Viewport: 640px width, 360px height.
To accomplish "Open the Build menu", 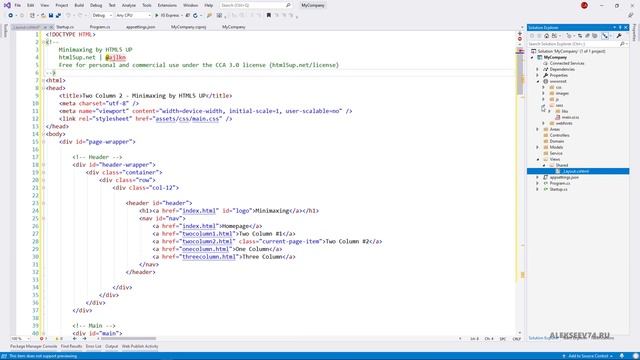I will click(x=79, y=5).
